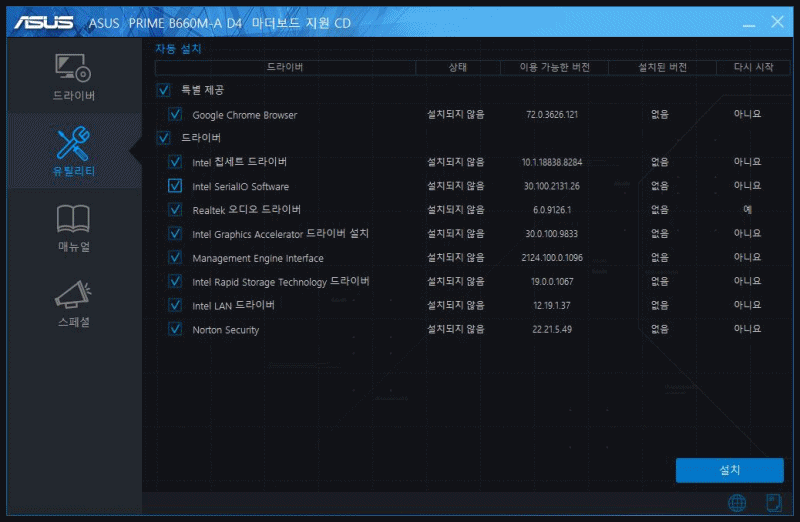
Task: Click version 12.19.1.37
Action: tap(552, 306)
